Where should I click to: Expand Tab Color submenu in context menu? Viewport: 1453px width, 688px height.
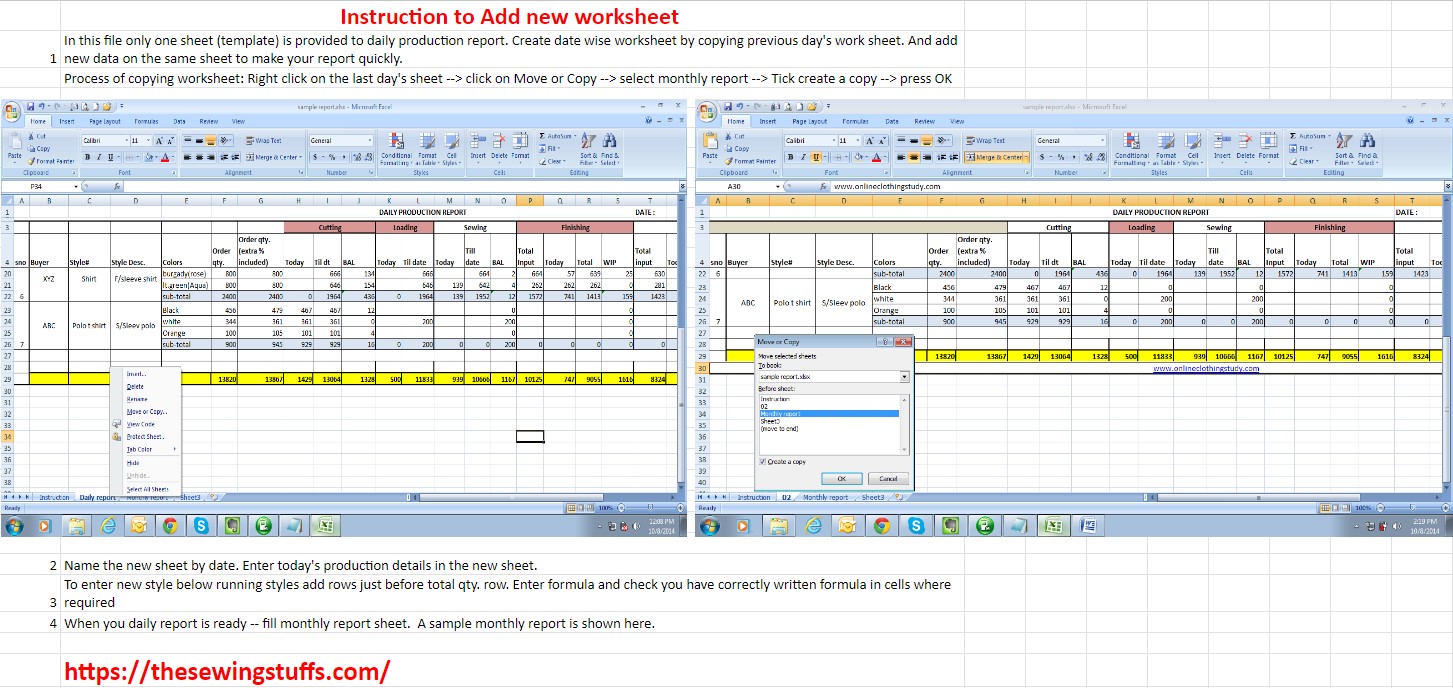click(145, 449)
